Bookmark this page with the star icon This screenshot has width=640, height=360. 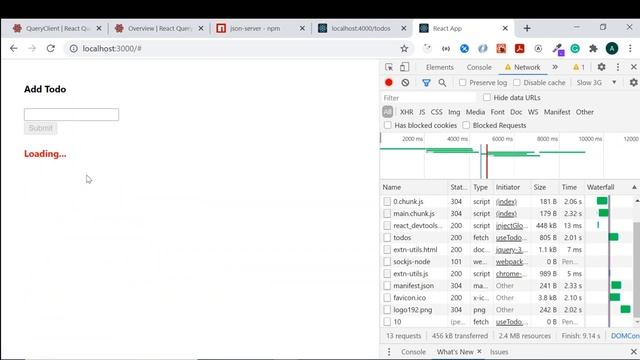(x=404, y=49)
